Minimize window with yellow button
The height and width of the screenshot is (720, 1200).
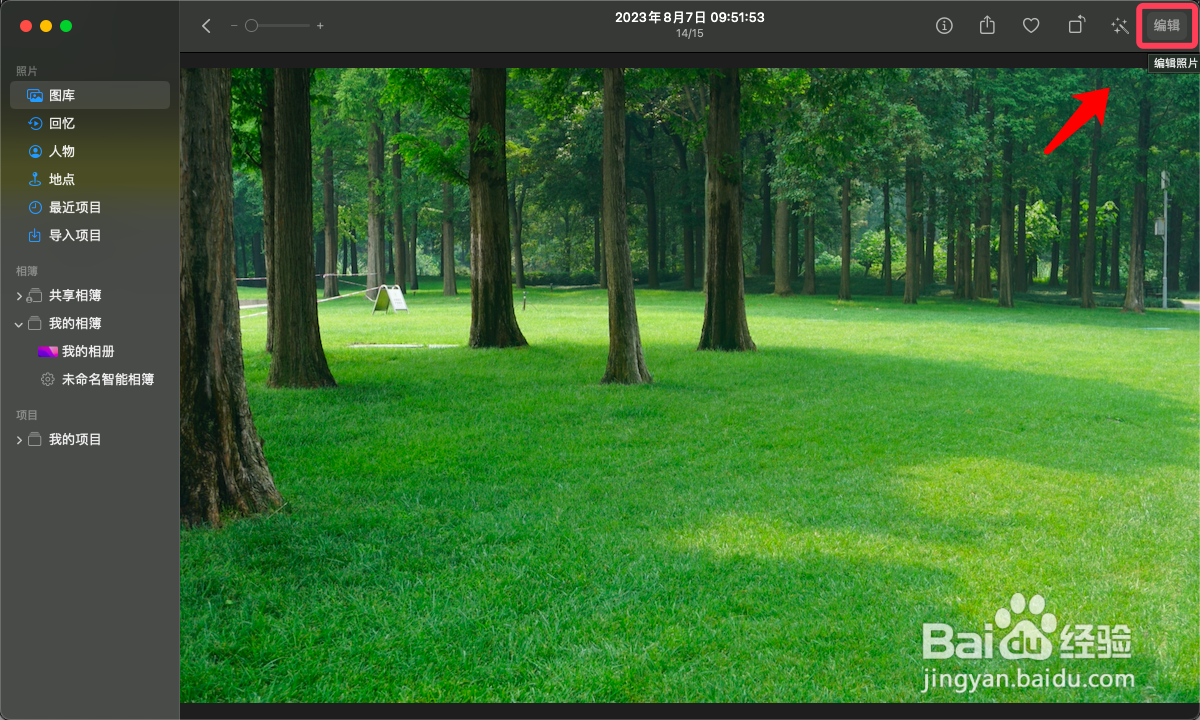coord(46,26)
